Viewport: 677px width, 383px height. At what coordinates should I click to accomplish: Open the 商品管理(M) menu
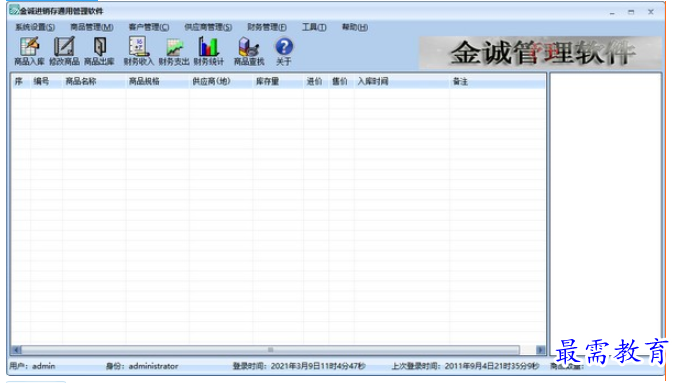pos(92,27)
